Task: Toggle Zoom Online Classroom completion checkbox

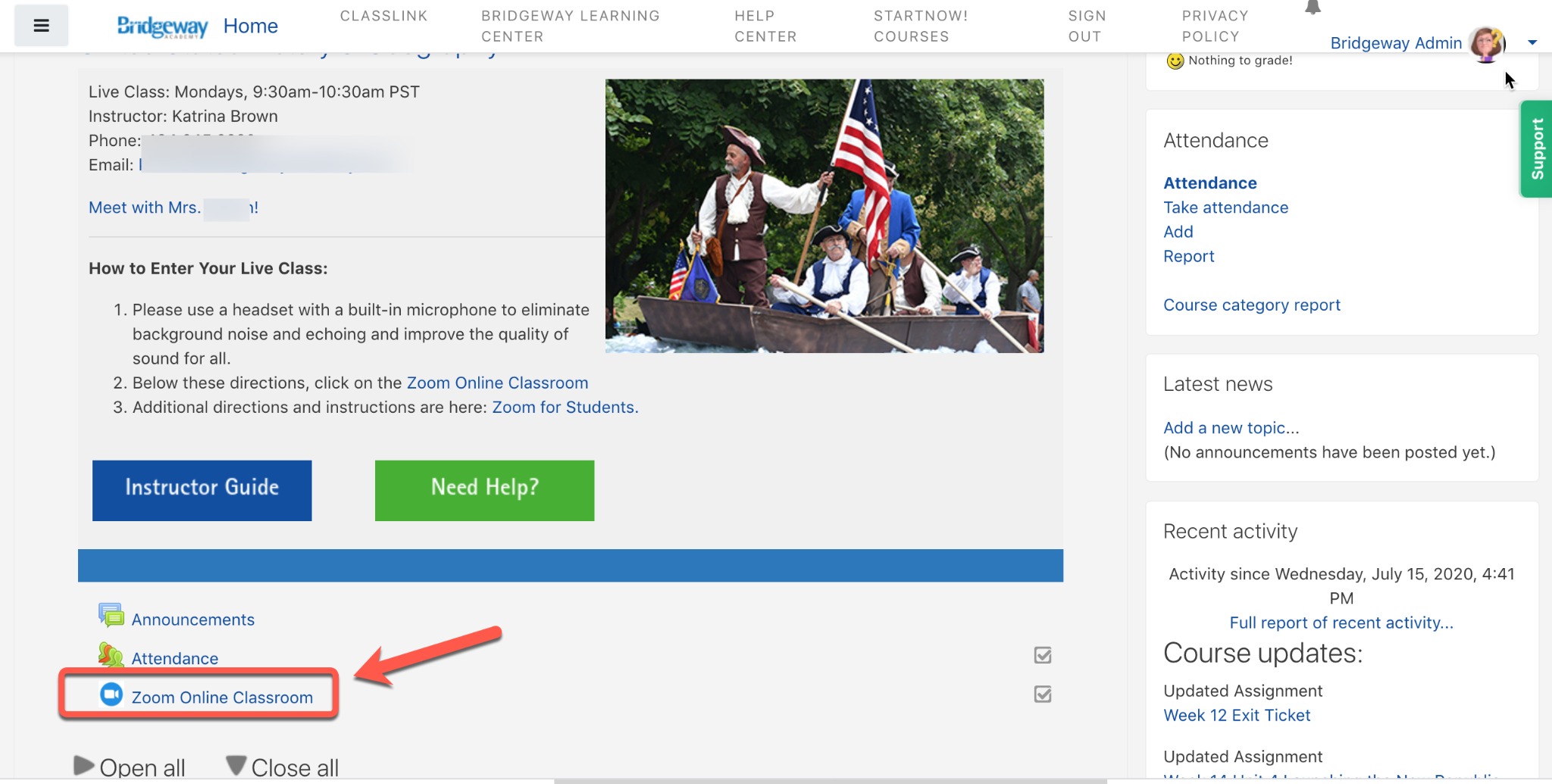Action: tap(1043, 694)
